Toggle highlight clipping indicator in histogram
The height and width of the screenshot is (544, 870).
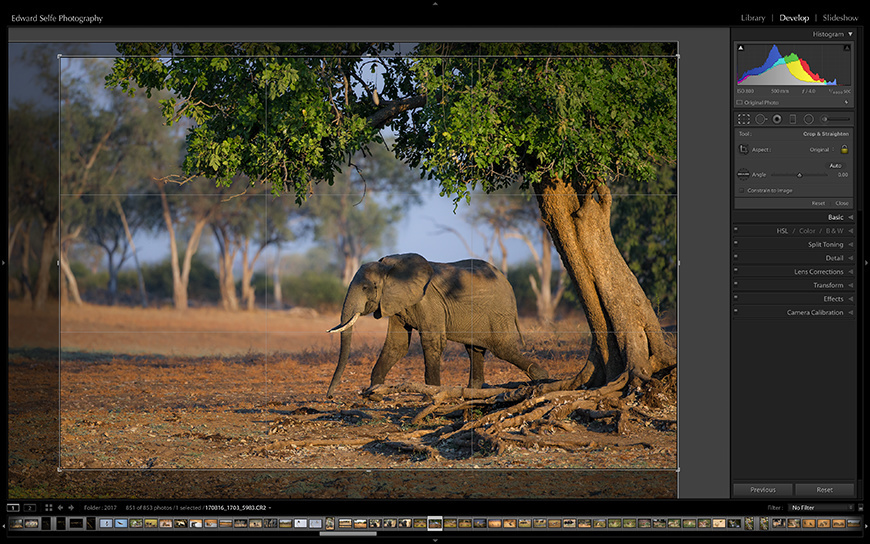[x=847, y=48]
